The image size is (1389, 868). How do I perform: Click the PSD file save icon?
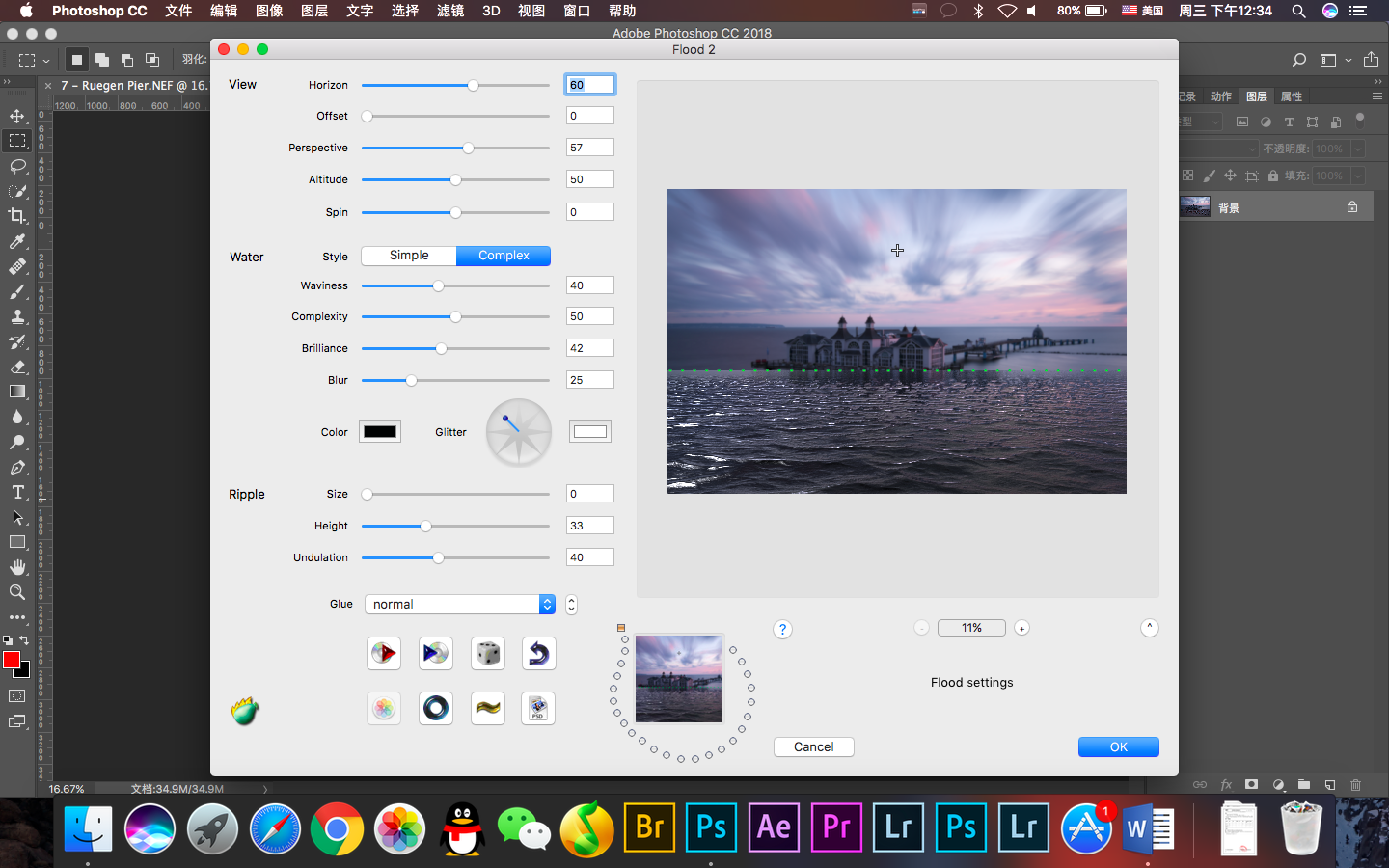[538, 708]
